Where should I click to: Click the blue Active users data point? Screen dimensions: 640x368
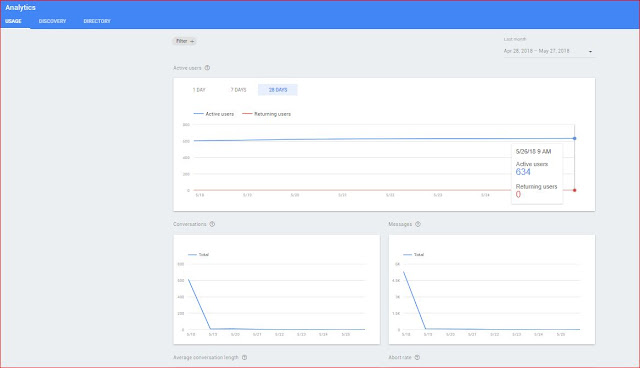click(x=574, y=139)
